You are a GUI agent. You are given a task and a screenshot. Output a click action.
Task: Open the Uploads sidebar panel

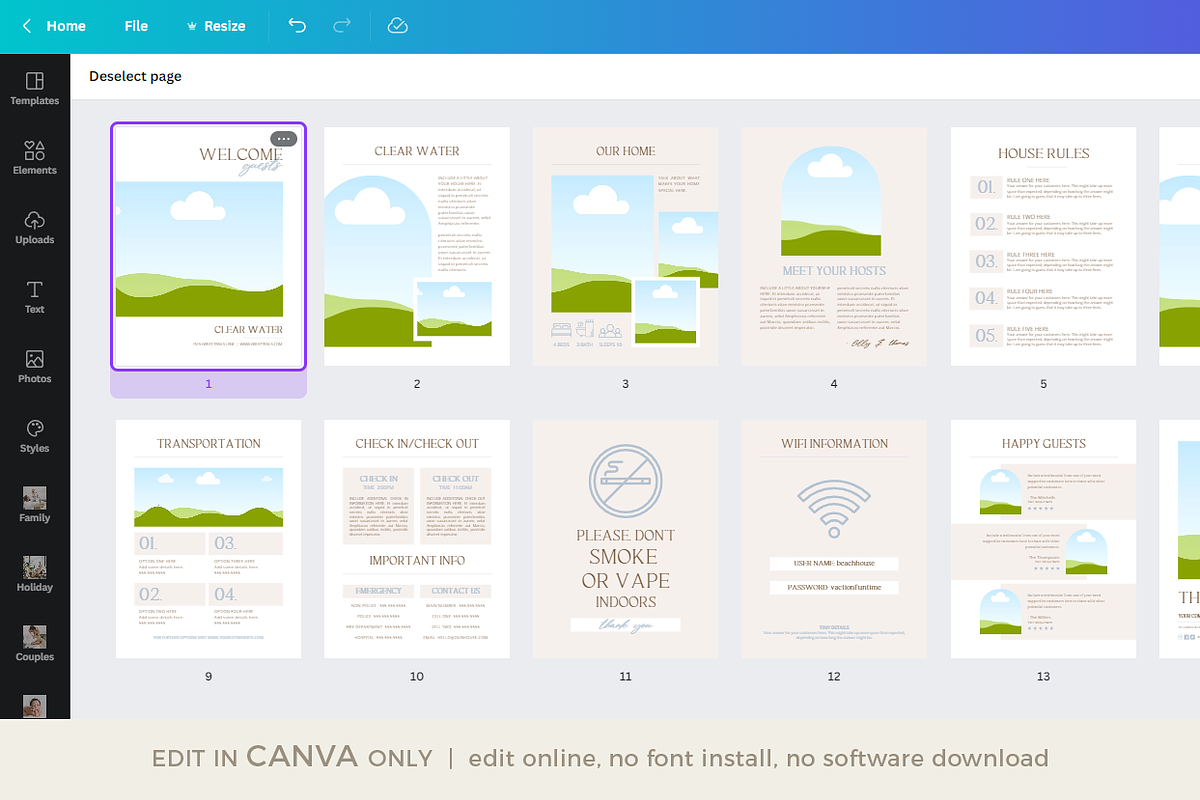[35, 227]
